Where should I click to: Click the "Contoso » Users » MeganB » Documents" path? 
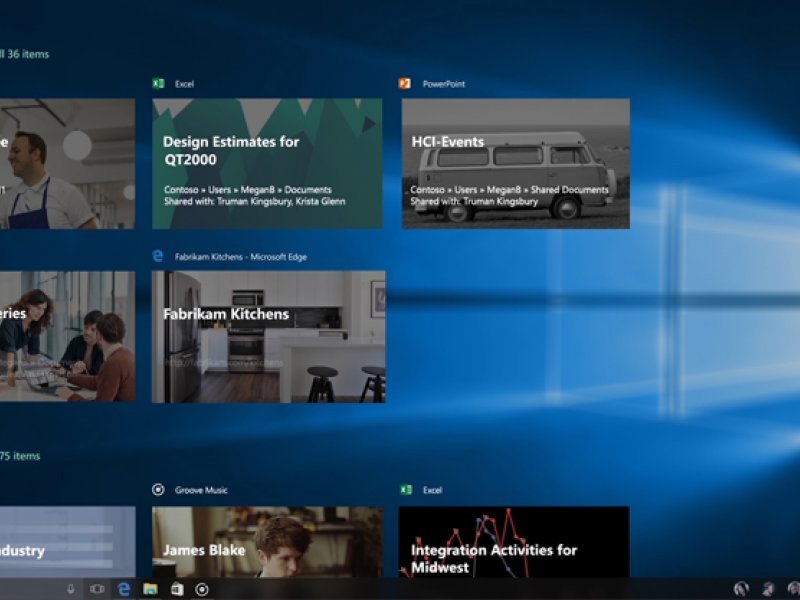(248, 190)
